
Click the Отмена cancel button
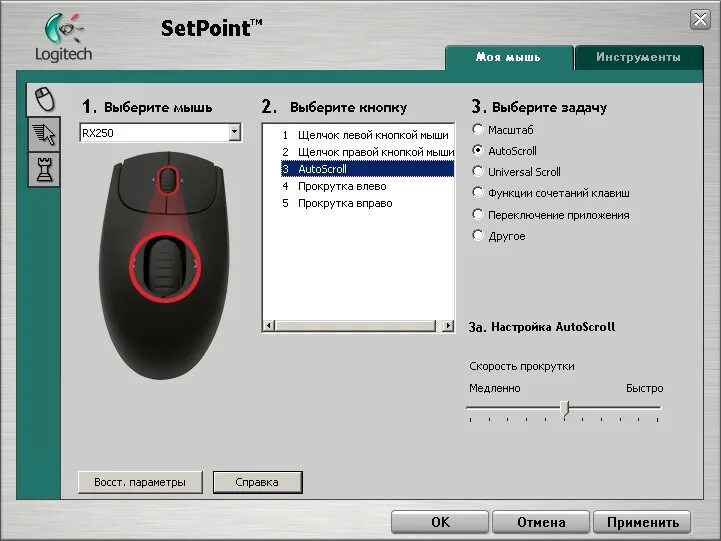[x=541, y=522]
